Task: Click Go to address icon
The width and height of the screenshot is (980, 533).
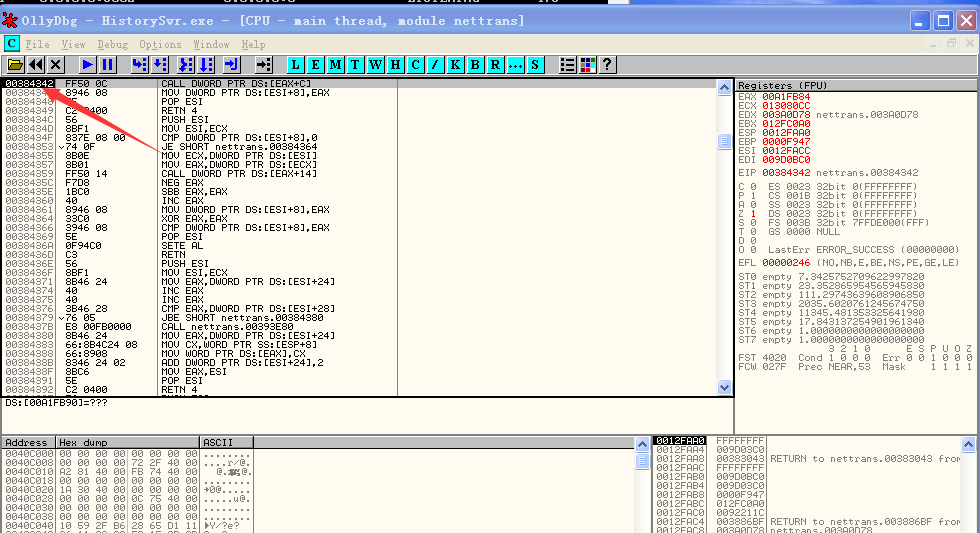Action: click(264, 64)
